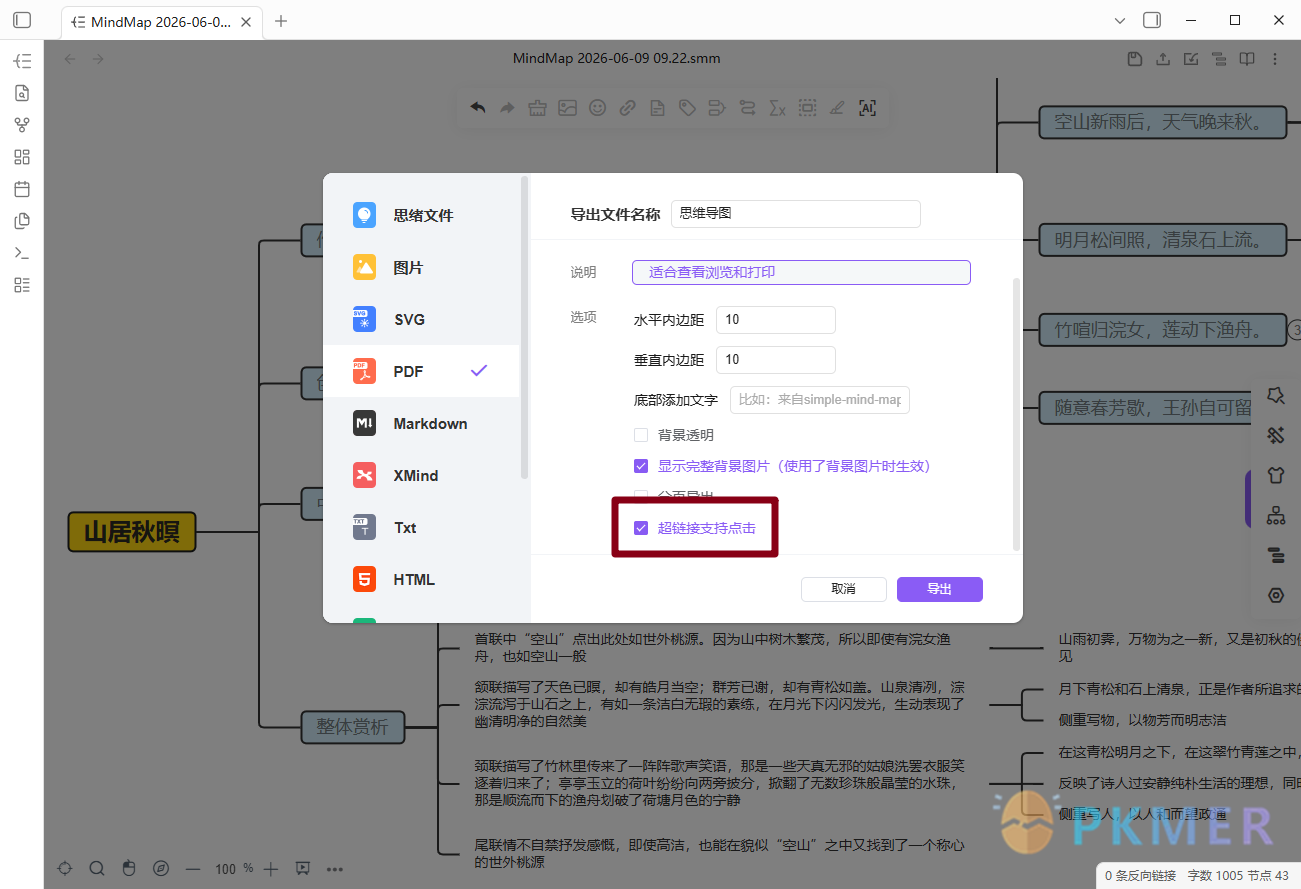Select 图片 export format

click(421, 267)
